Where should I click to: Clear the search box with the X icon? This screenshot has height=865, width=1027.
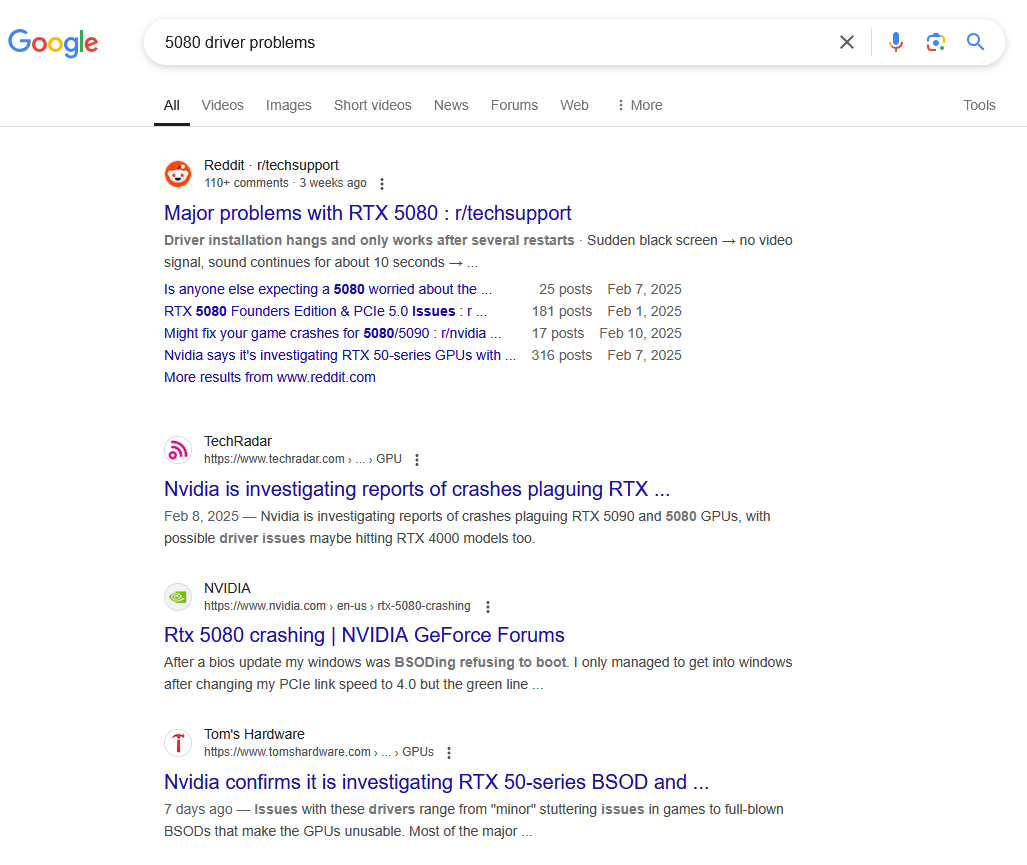click(846, 43)
